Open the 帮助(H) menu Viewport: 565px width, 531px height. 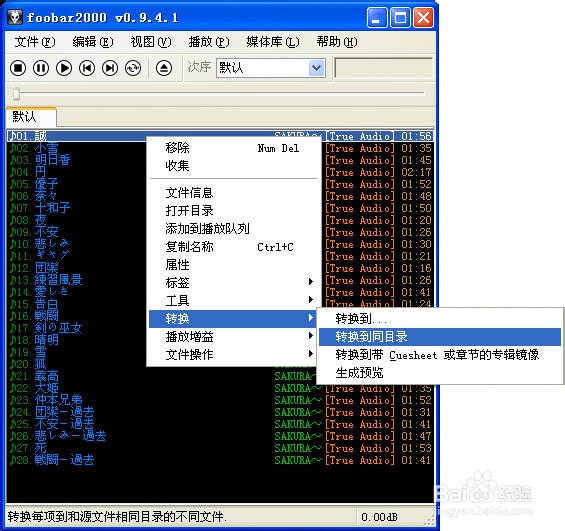(x=337, y=42)
